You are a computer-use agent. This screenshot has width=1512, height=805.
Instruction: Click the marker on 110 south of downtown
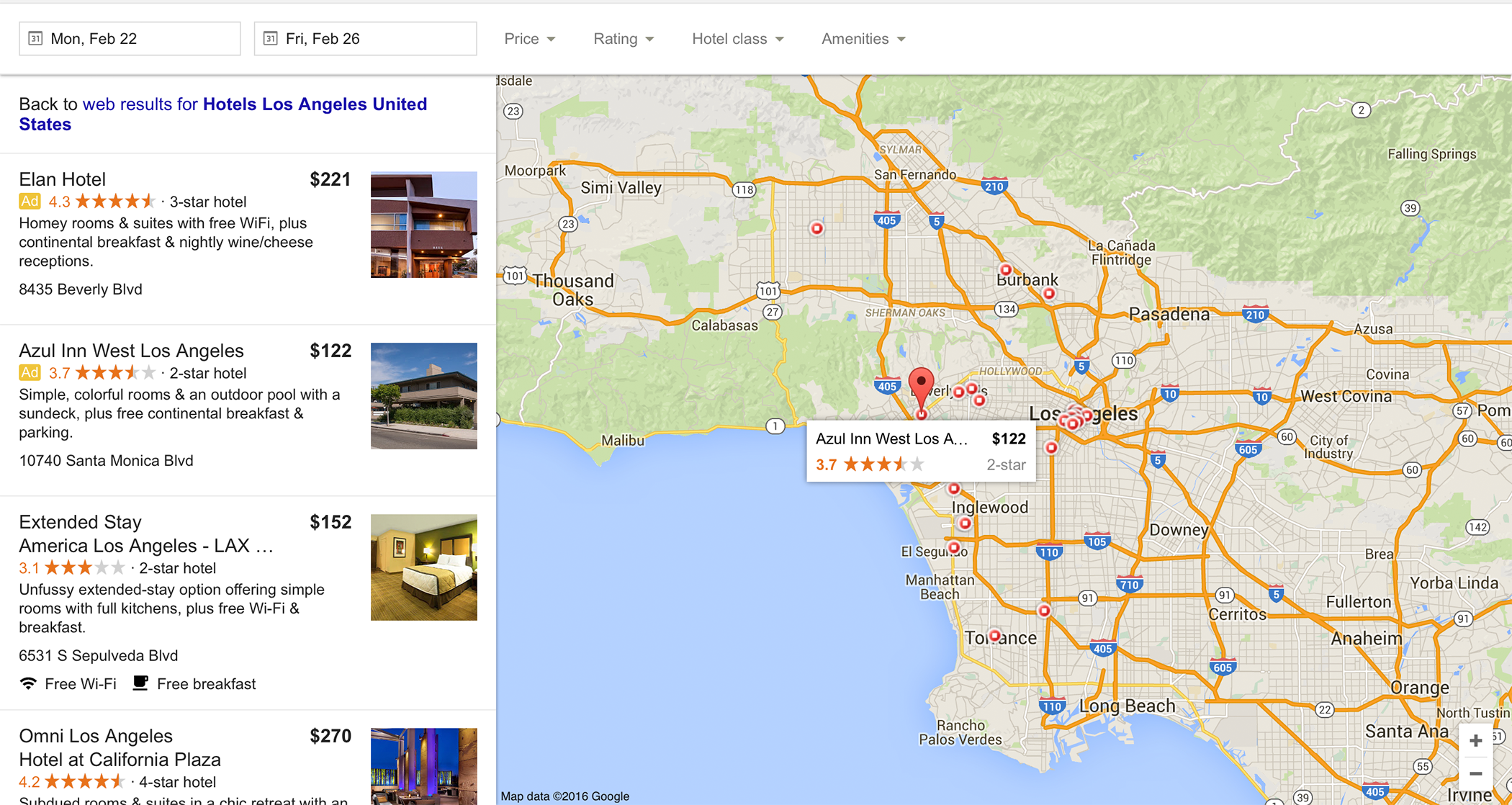point(1051,448)
